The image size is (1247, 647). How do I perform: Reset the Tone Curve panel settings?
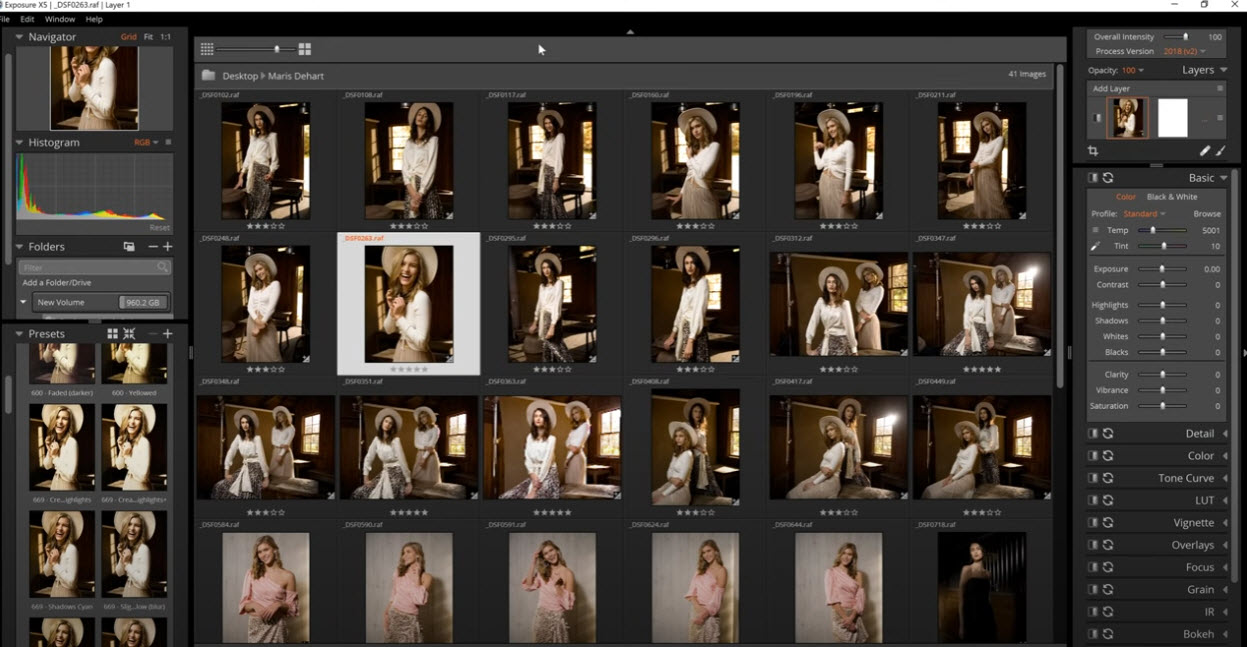1108,478
